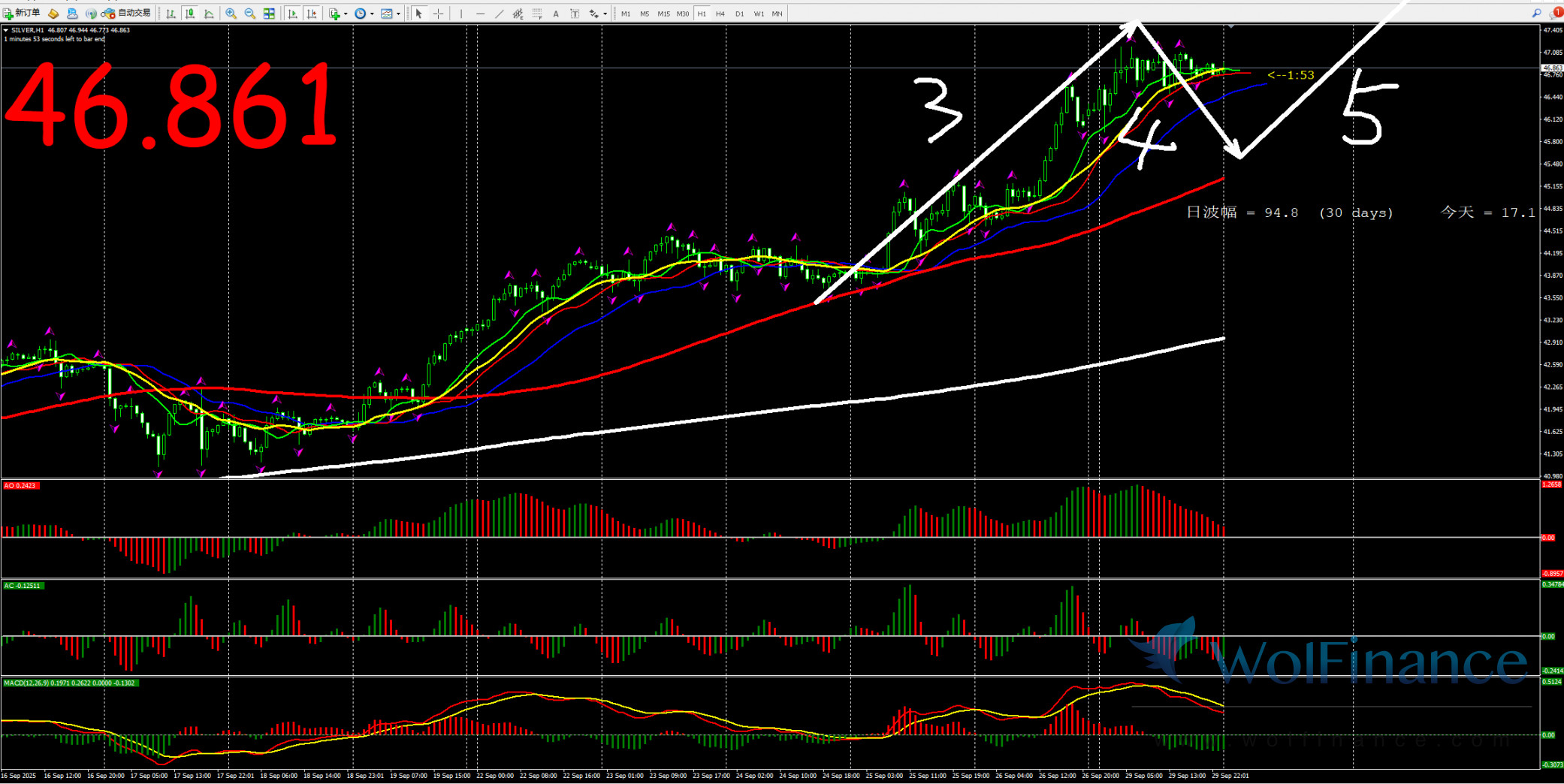Select the Crosshair tool
This screenshot has width=1564, height=784.
point(438,14)
